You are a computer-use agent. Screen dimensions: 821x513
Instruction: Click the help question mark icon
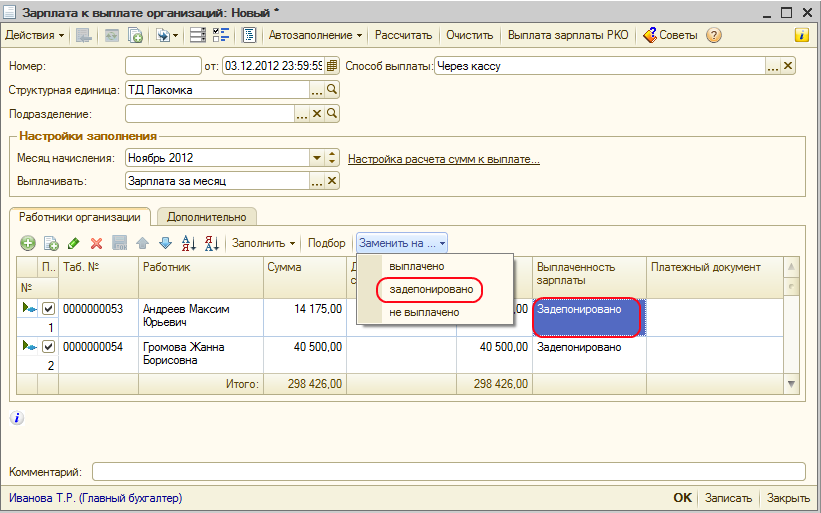(714, 35)
